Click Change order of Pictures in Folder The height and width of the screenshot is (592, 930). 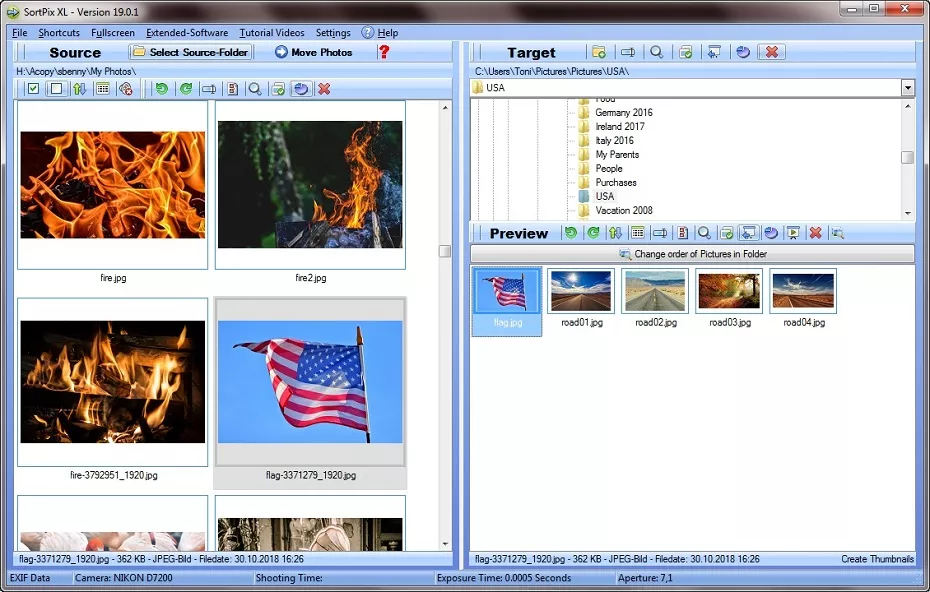click(692, 254)
